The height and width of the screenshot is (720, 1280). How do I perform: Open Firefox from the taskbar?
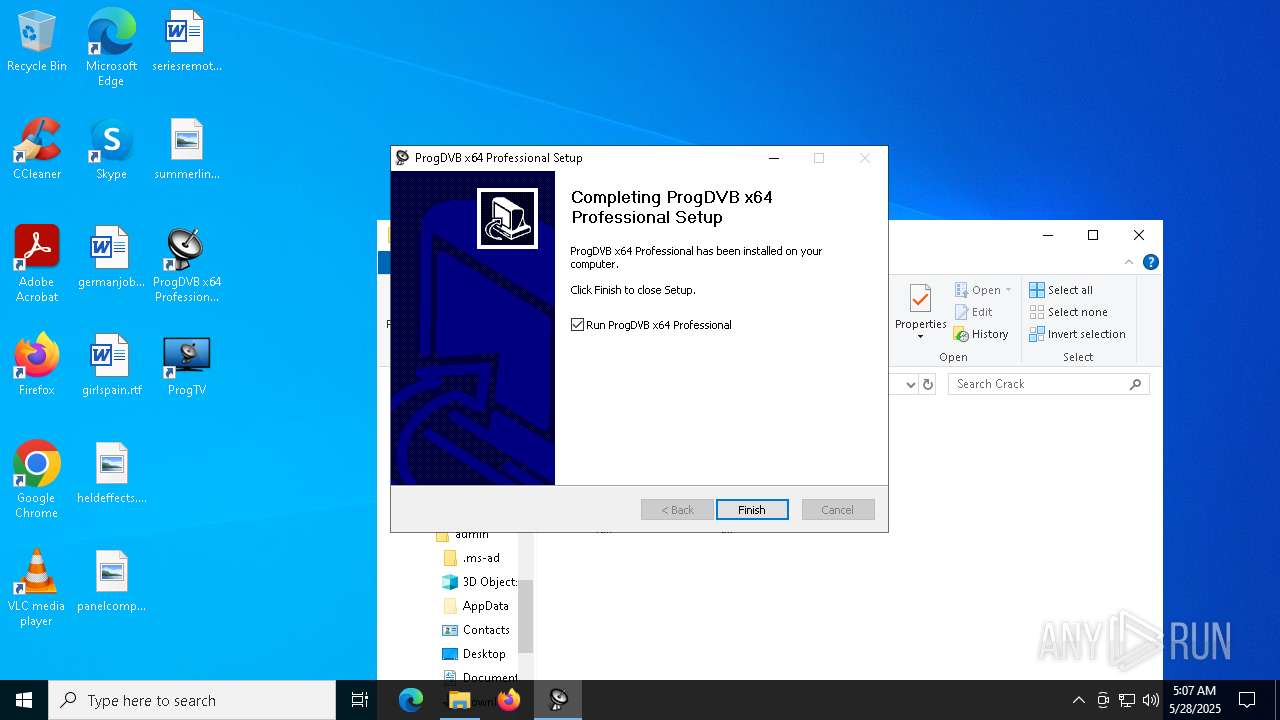tap(509, 700)
